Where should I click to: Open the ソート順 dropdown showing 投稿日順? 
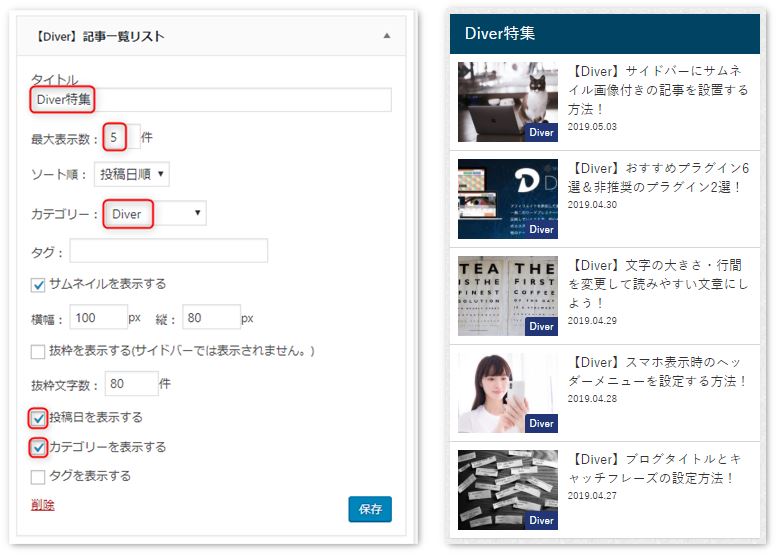pyautogui.click(x=132, y=174)
